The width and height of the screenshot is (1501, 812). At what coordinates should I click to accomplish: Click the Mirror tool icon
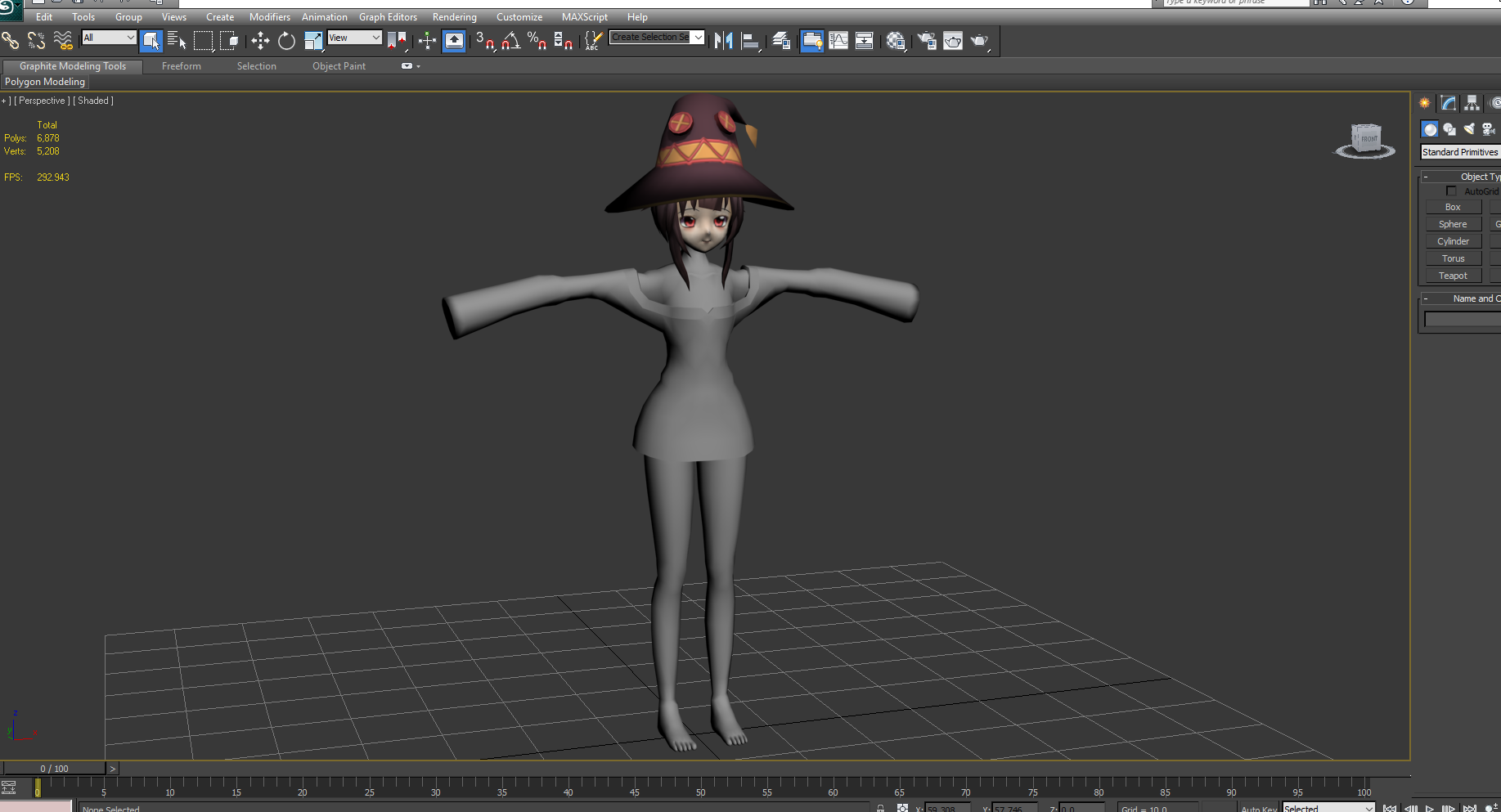coord(723,40)
